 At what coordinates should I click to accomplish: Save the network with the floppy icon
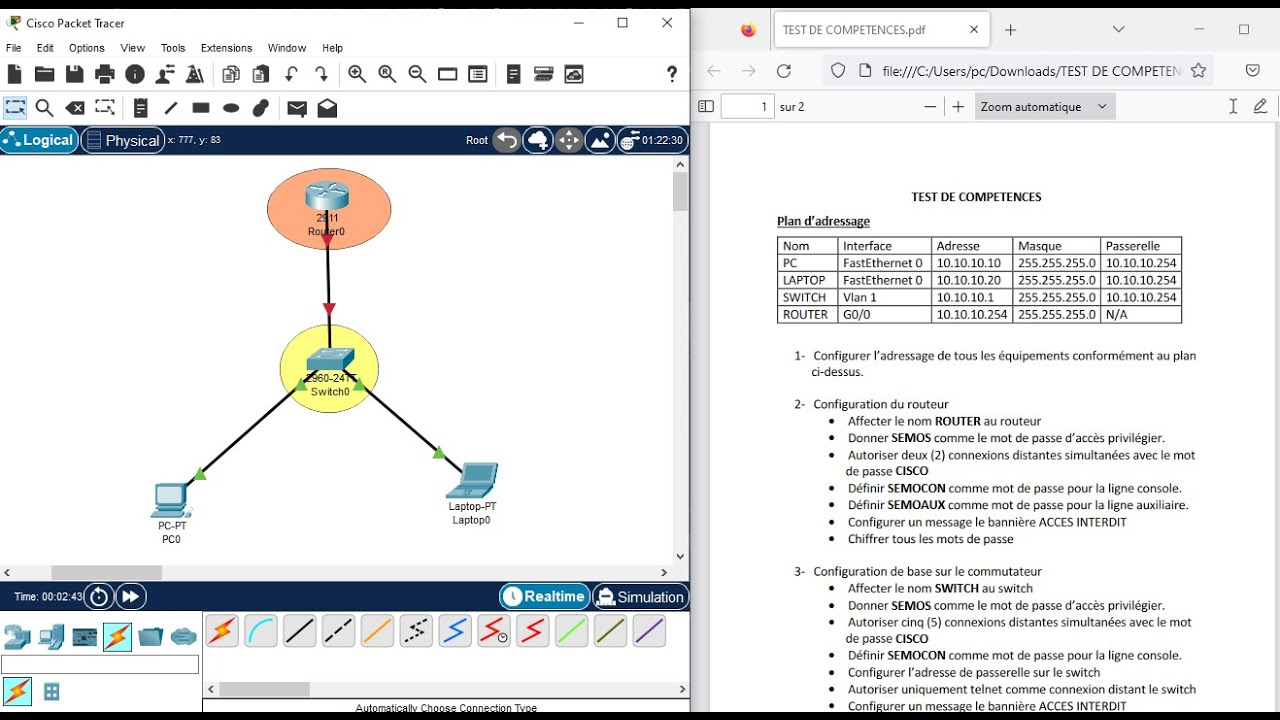(x=75, y=74)
